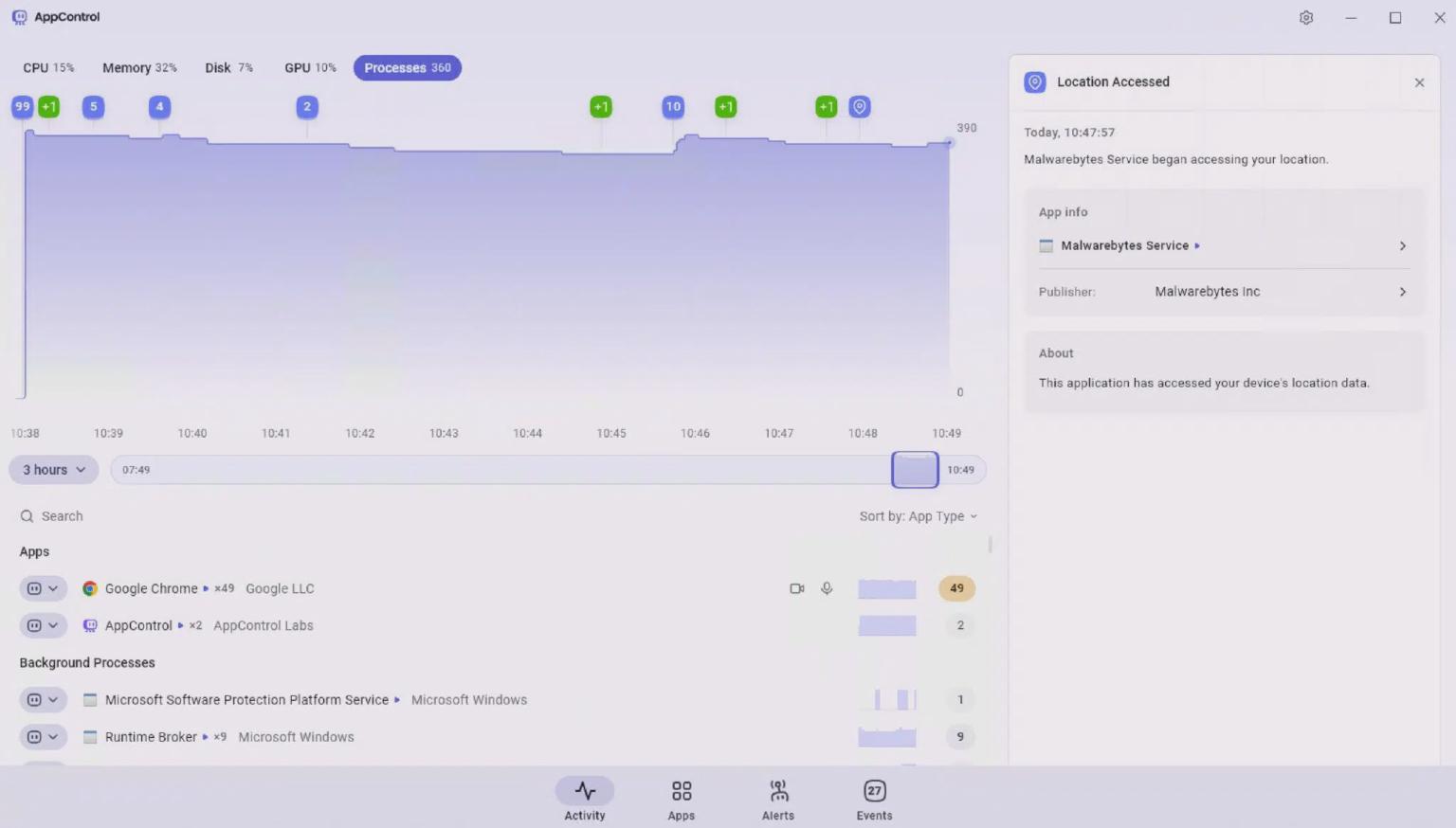Click the AppControl logo in title bar
The image size is (1456, 828).
19,17
